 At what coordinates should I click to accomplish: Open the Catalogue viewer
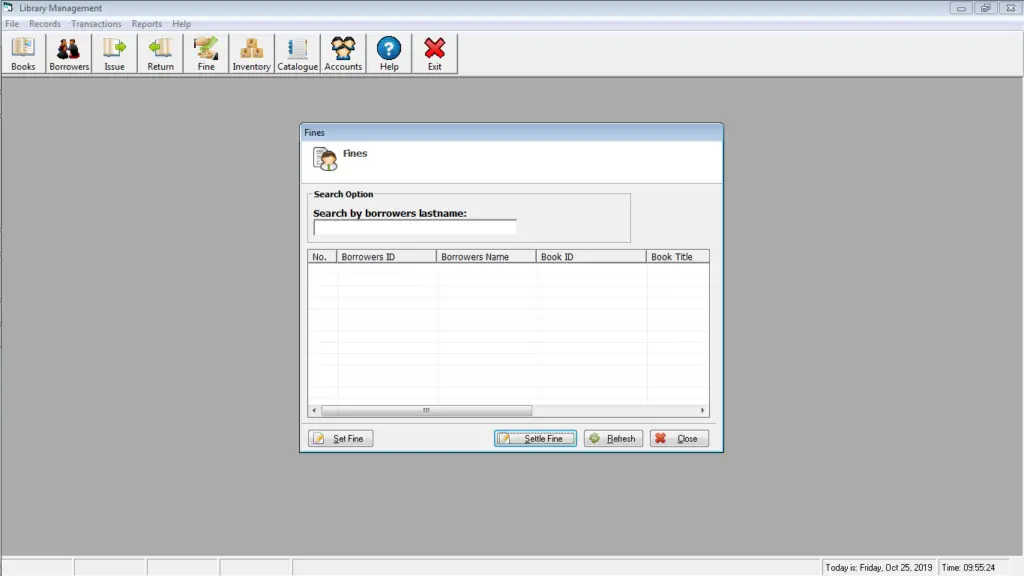[297, 52]
